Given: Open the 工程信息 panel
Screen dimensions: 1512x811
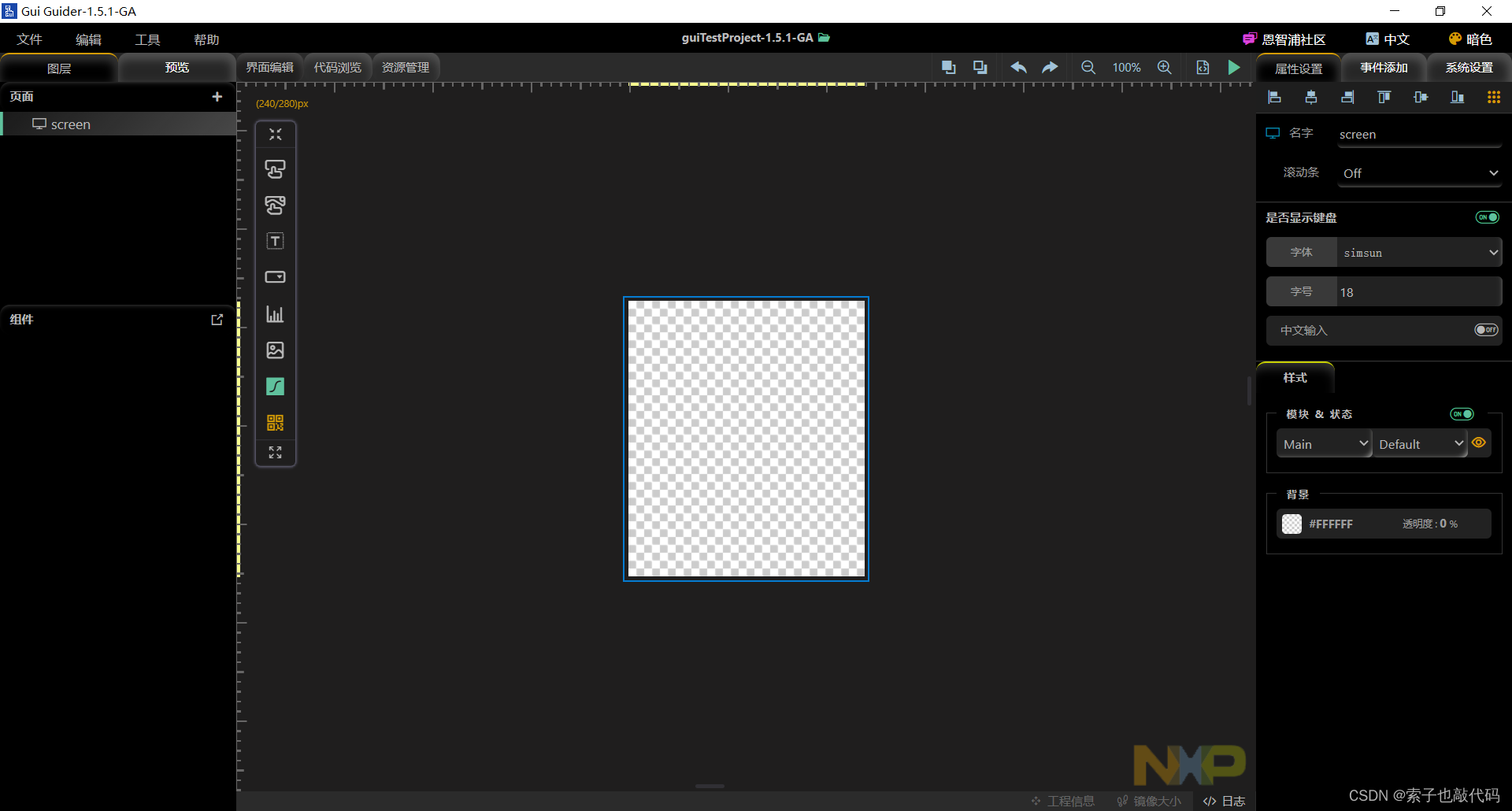Looking at the screenshot, I should pos(1063,801).
